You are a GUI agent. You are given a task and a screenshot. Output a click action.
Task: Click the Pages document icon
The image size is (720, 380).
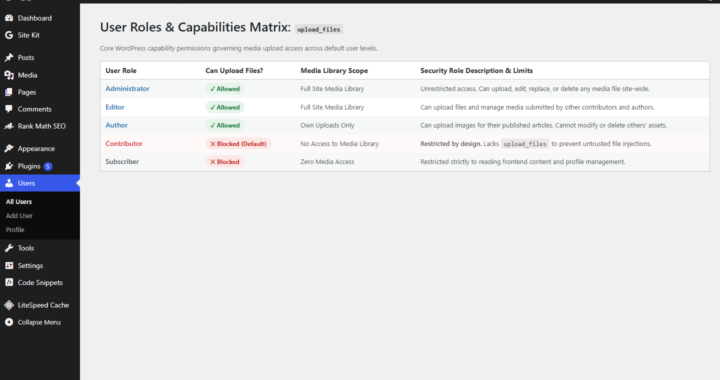pyautogui.click(x=9, y=92)
